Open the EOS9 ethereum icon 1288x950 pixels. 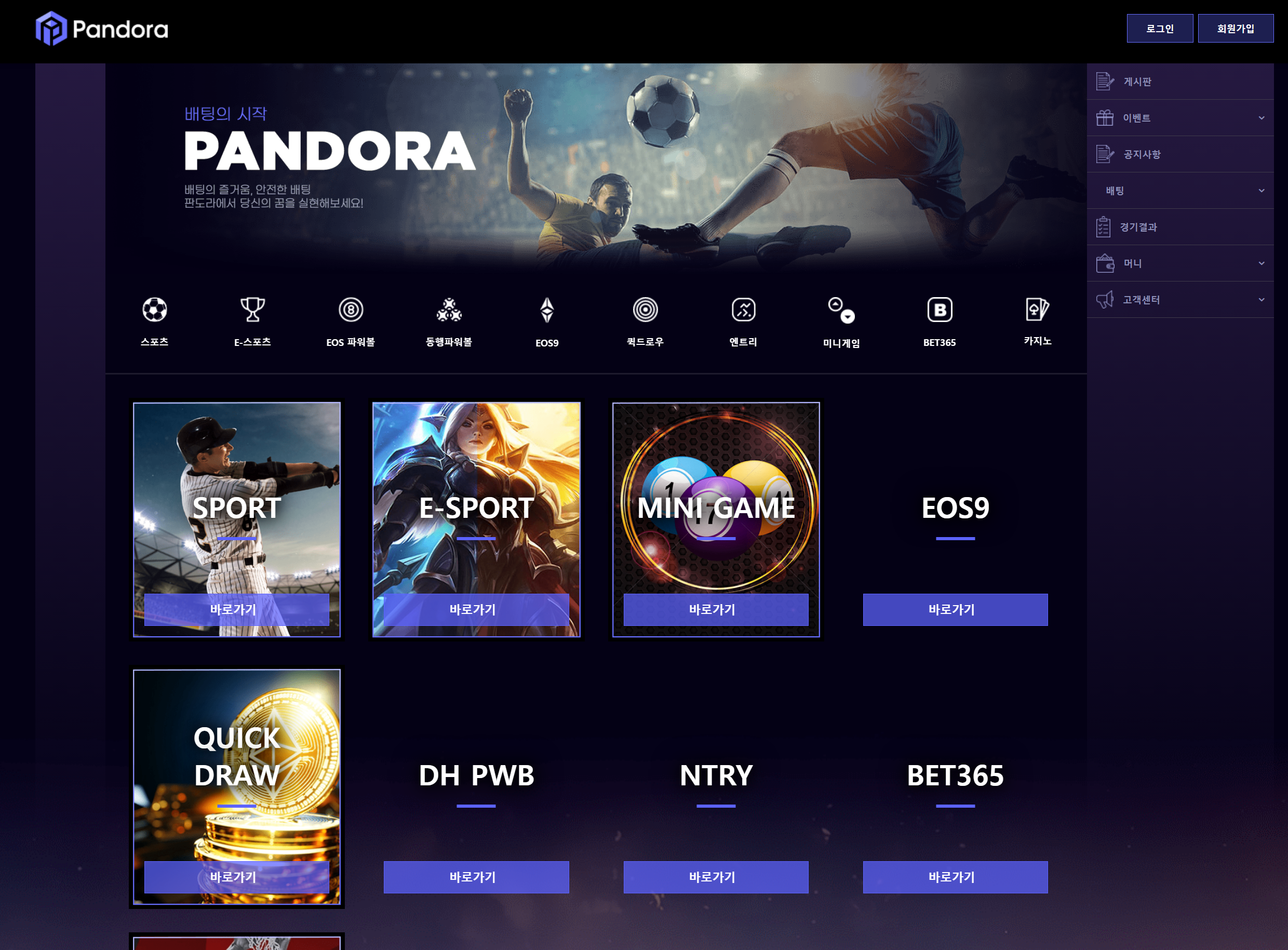pos(547,310)
